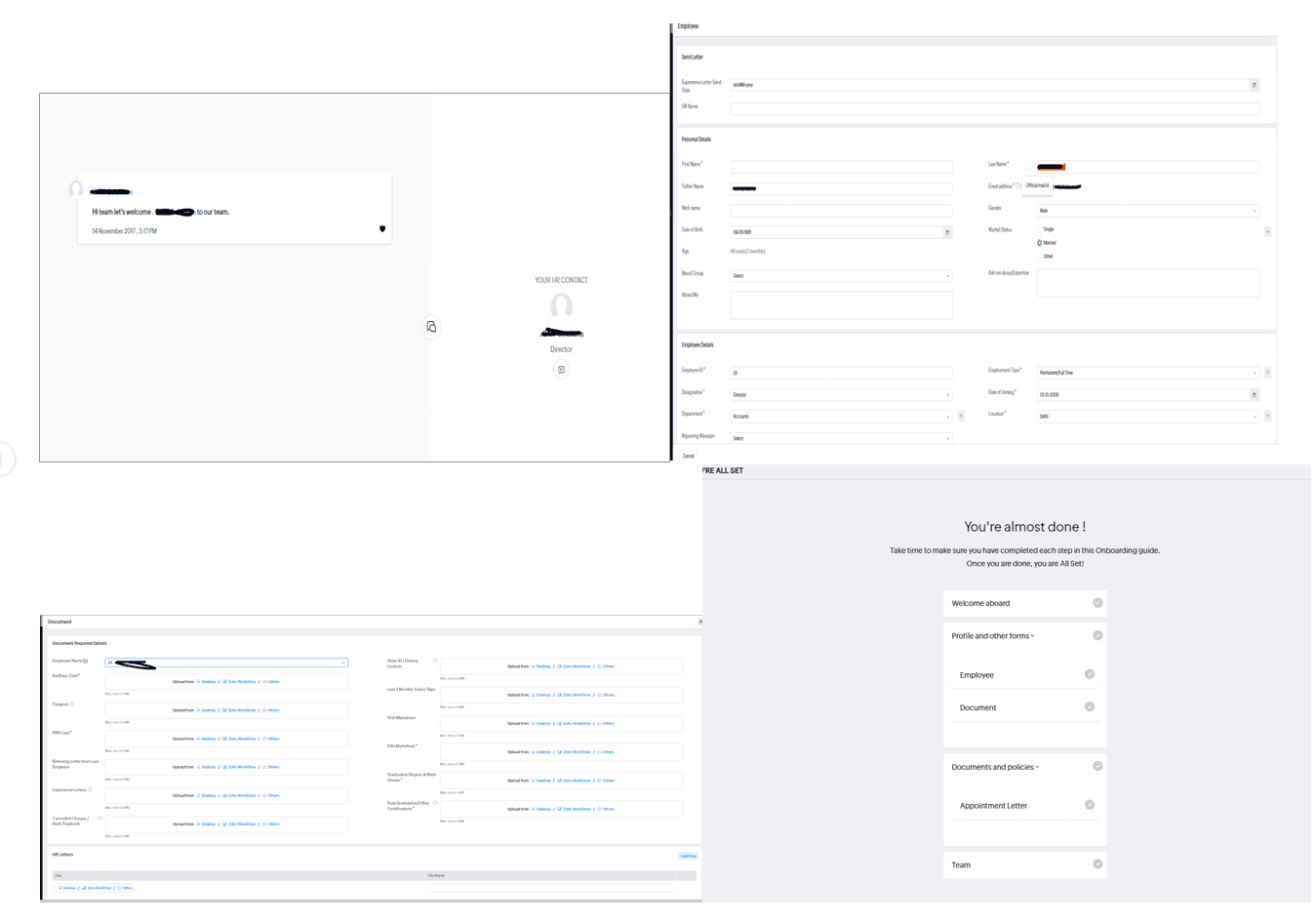
Task: Message the HR contact via chat icon
Action: (561, 370)
